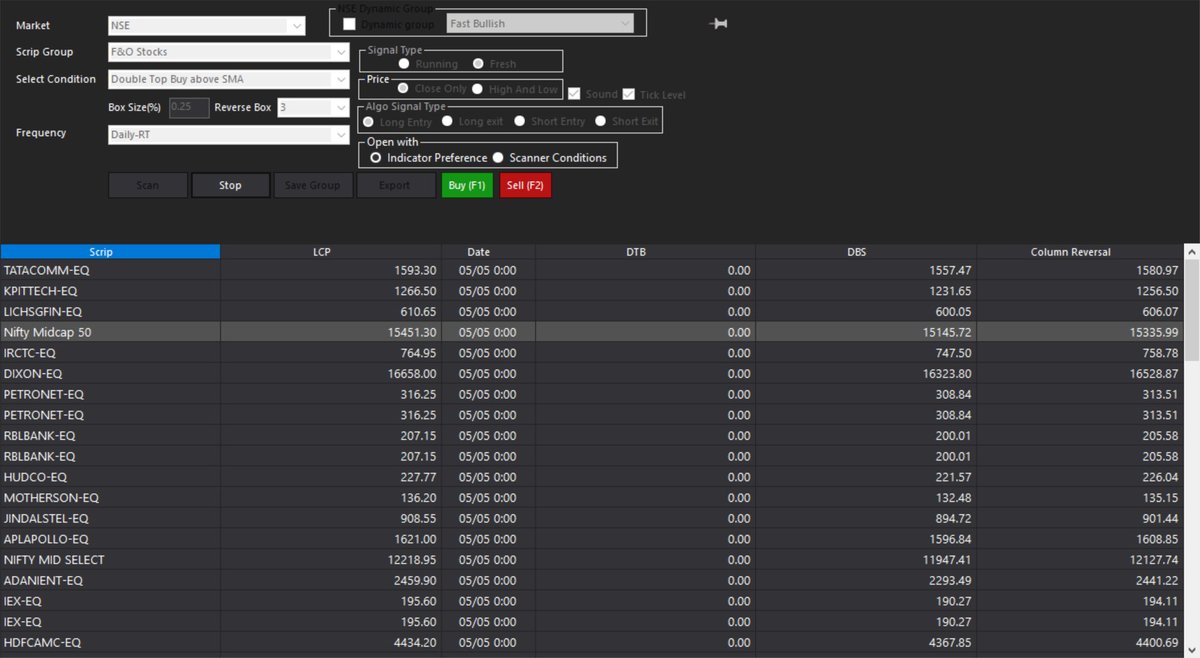Select the KPITTECH-EQ row

tap(591, 291)
